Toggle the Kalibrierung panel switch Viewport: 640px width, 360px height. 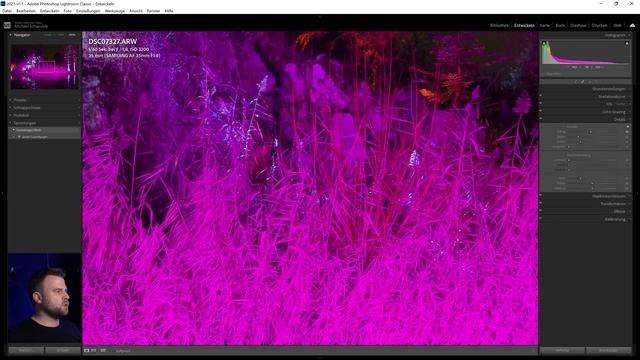[541, 219]
